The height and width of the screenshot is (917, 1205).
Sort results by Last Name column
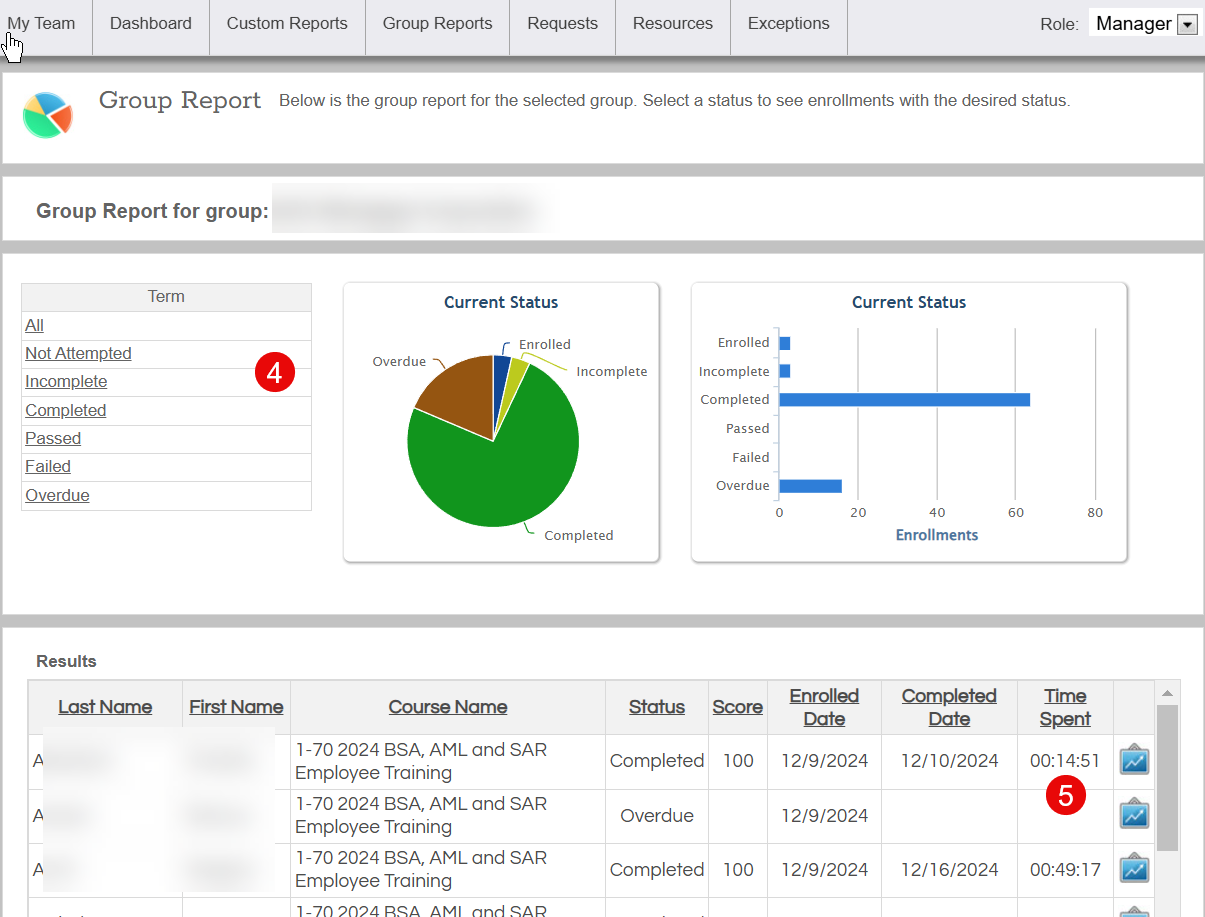tap(105, 707)
